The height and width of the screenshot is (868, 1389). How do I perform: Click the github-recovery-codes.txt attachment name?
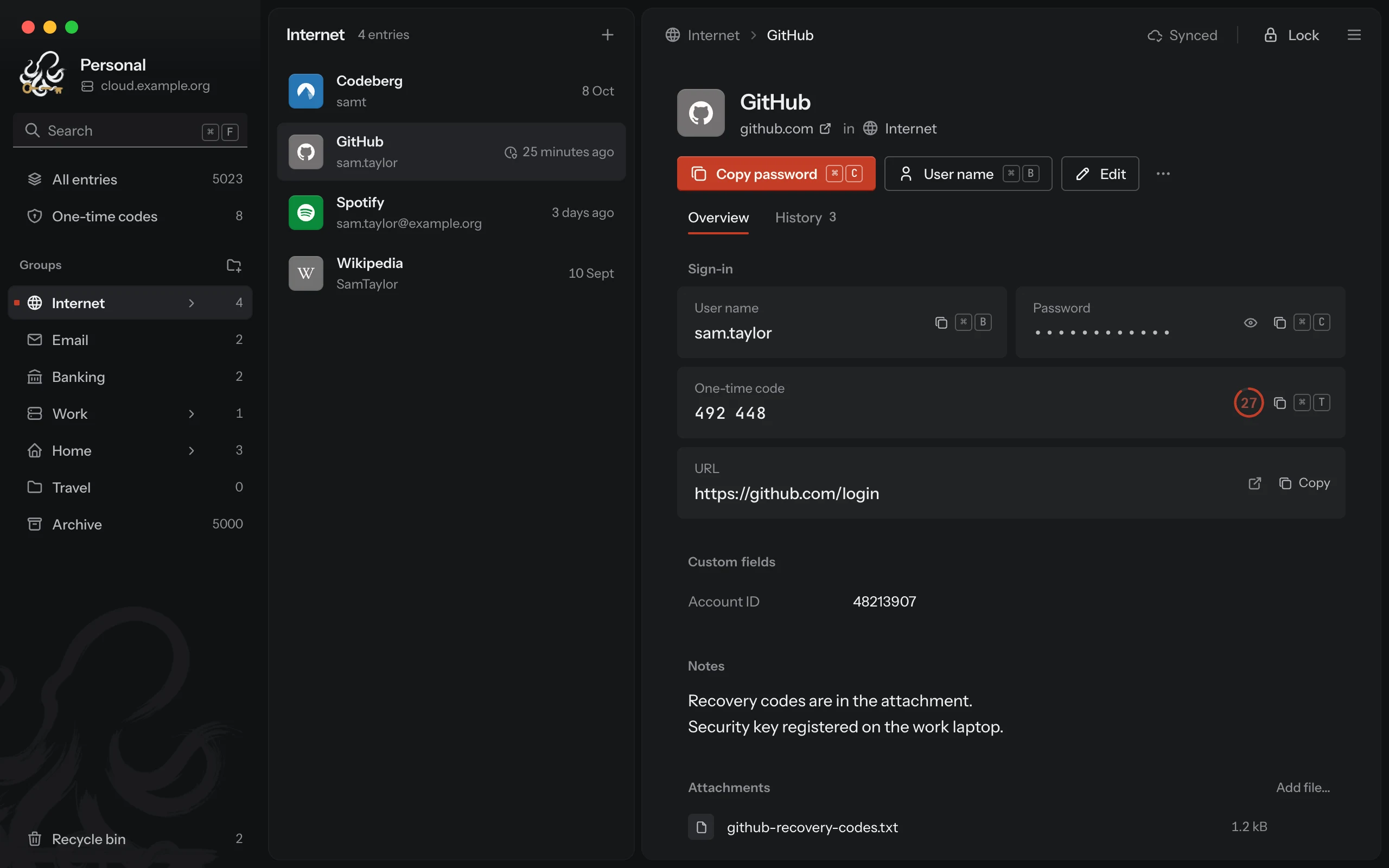tap(812, 827)
